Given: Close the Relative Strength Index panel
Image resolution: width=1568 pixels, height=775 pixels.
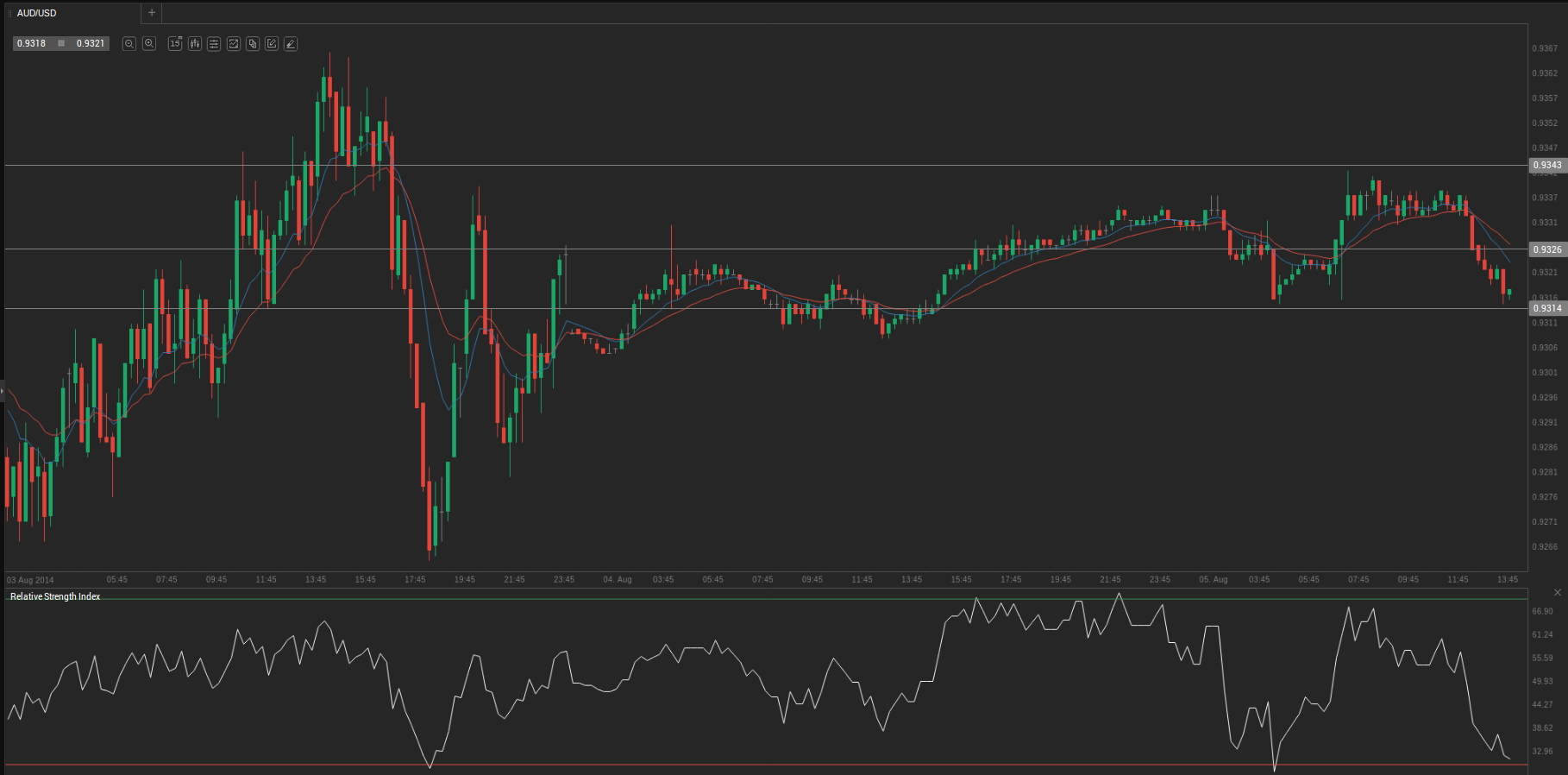Looking at the screenshot, I should 1558,592.
